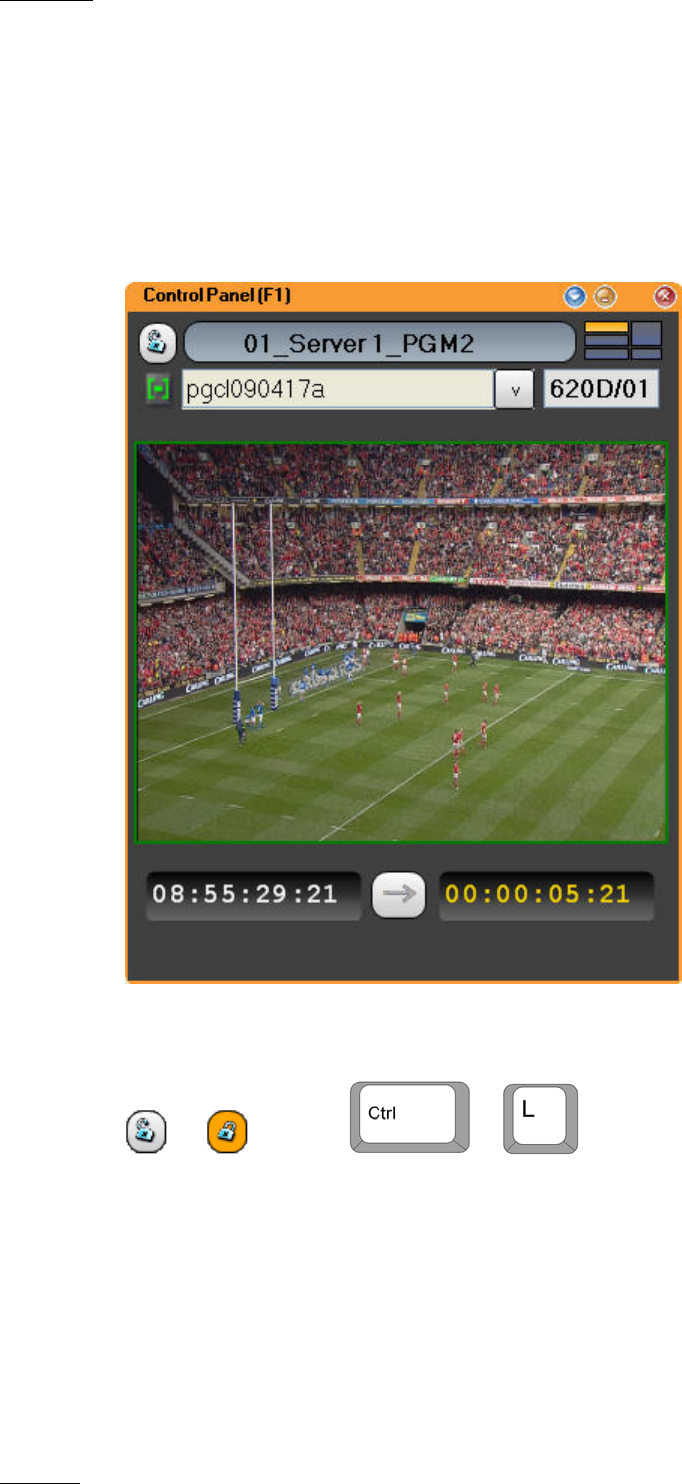The height and width of the screenshot is (1484, 682).
Task: Click the rugby stadium video preview
Action: 401,642
